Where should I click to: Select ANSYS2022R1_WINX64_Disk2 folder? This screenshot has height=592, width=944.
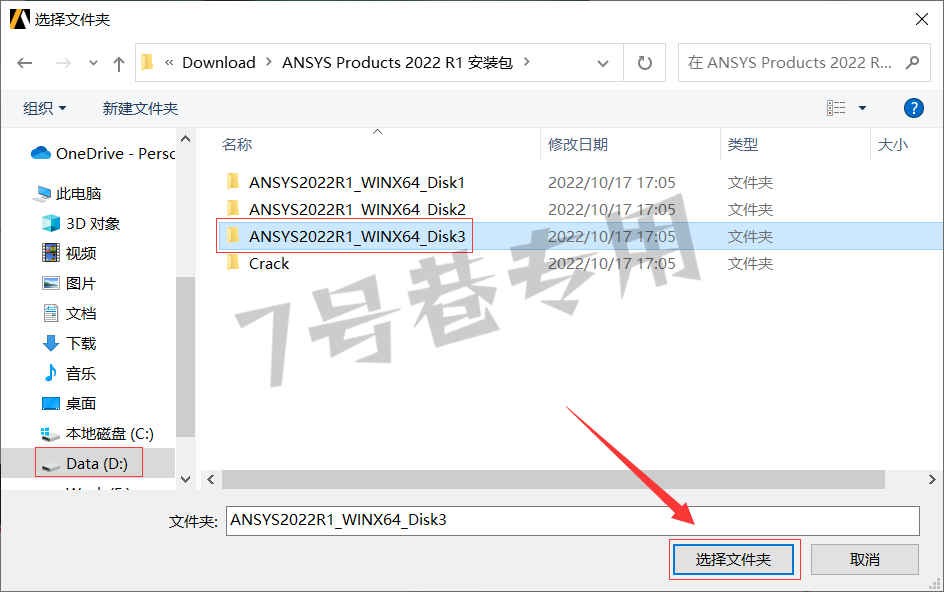point(356,210)
